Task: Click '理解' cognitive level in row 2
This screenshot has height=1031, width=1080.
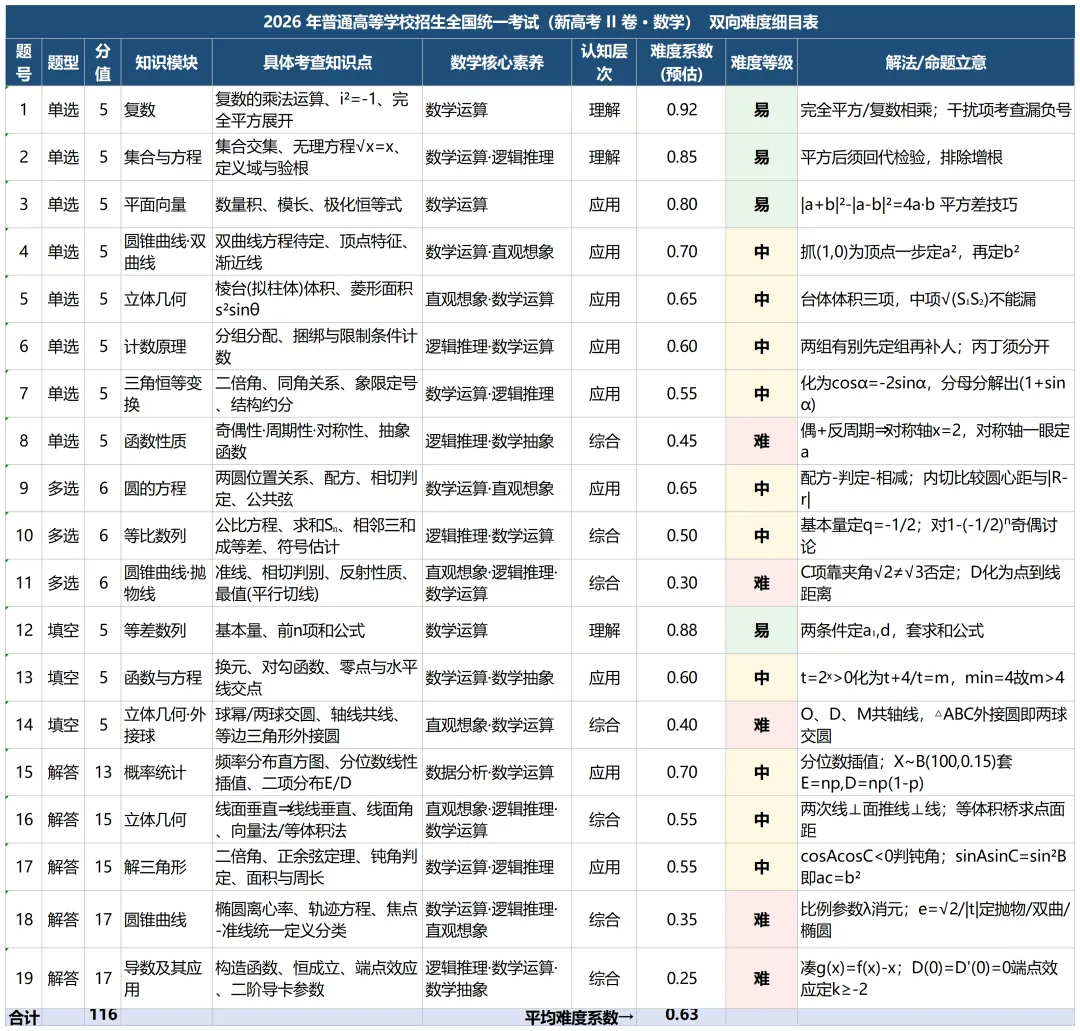Action: point(604,158)
